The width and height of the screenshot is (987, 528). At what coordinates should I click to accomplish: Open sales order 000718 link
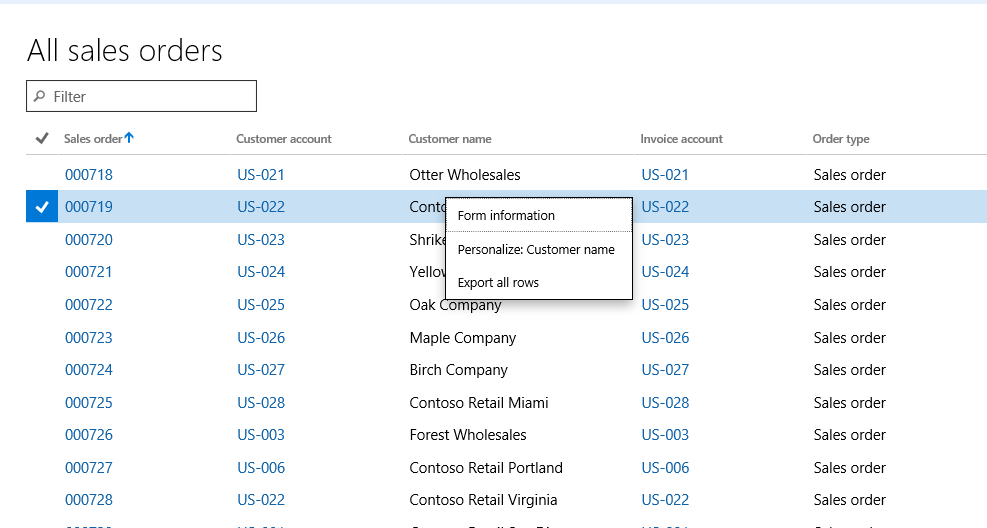coord(89,175)
